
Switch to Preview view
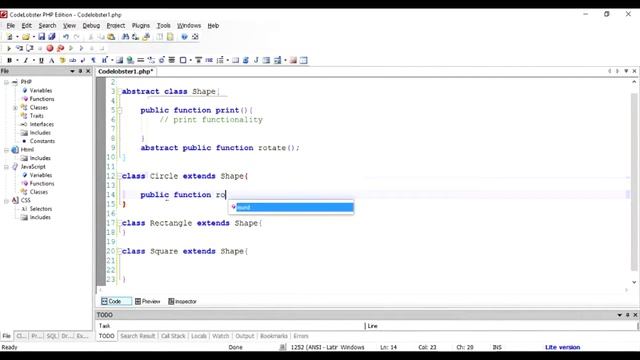(x=148, y=301)
